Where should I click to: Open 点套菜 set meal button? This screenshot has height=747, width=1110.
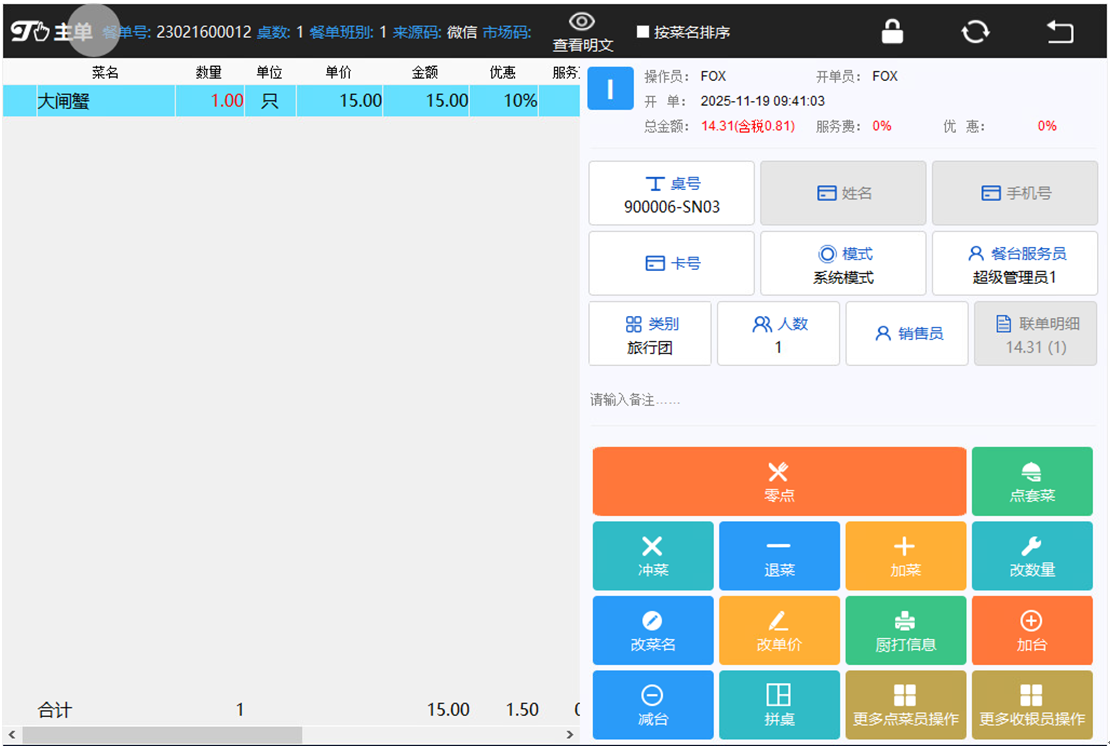[1031, 481]
